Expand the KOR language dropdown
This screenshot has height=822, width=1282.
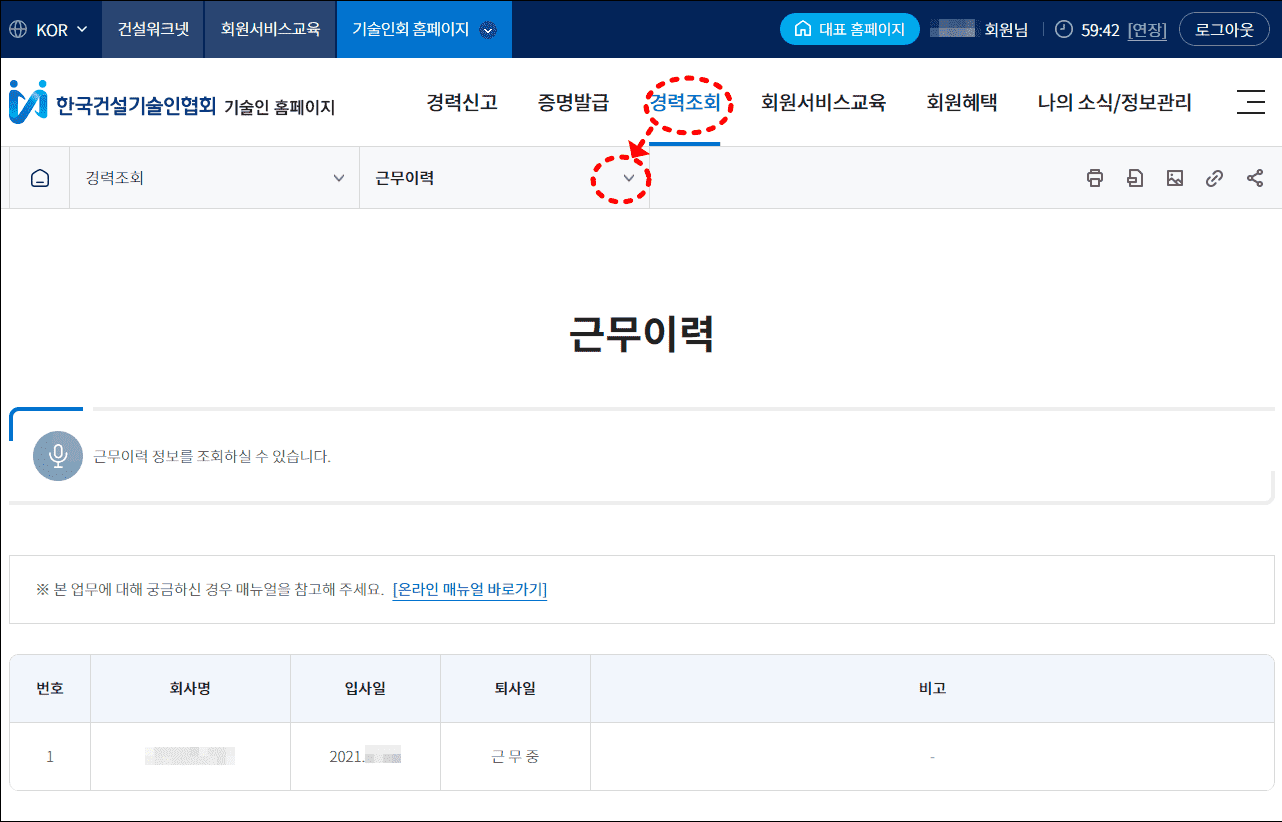[x=50, y=29]
